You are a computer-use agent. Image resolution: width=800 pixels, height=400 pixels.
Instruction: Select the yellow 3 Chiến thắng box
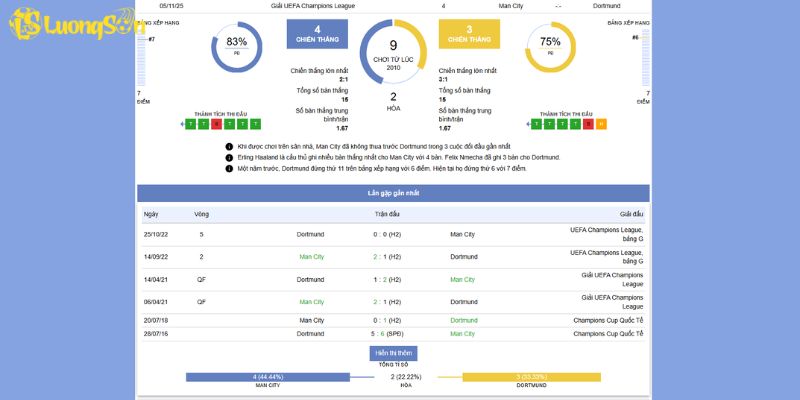tap(469, 33)
